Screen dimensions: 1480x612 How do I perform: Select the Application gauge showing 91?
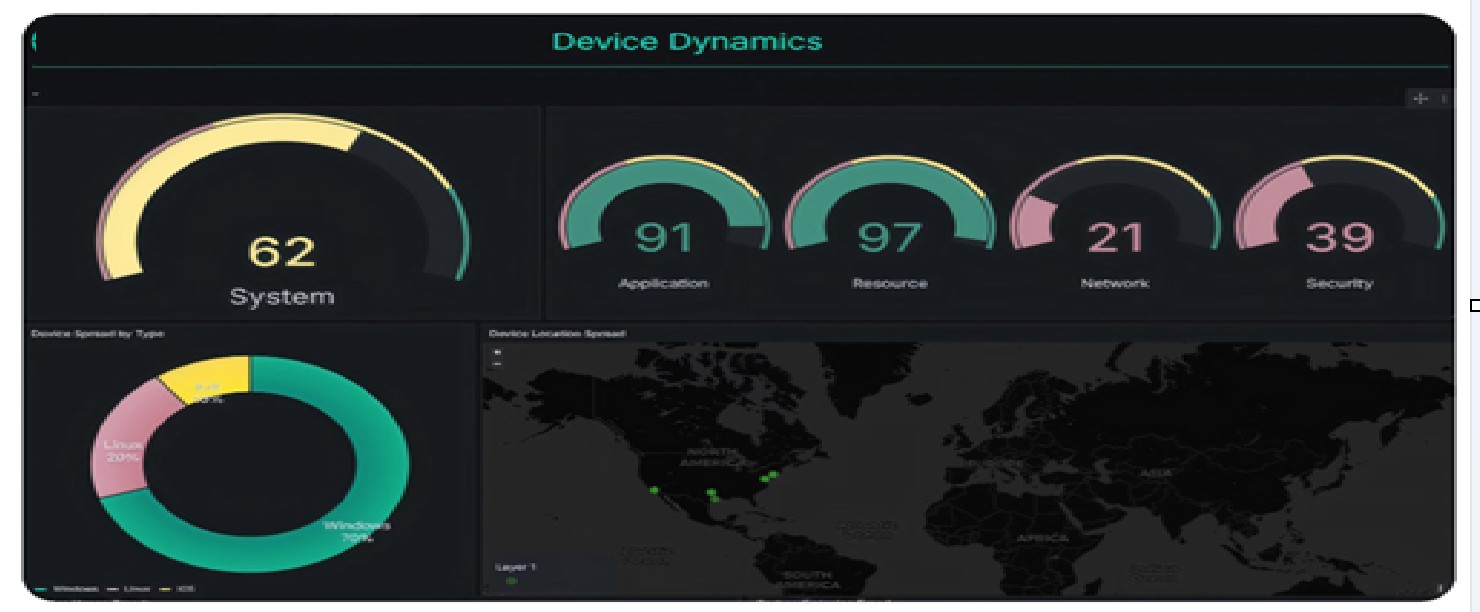point(664,205)
